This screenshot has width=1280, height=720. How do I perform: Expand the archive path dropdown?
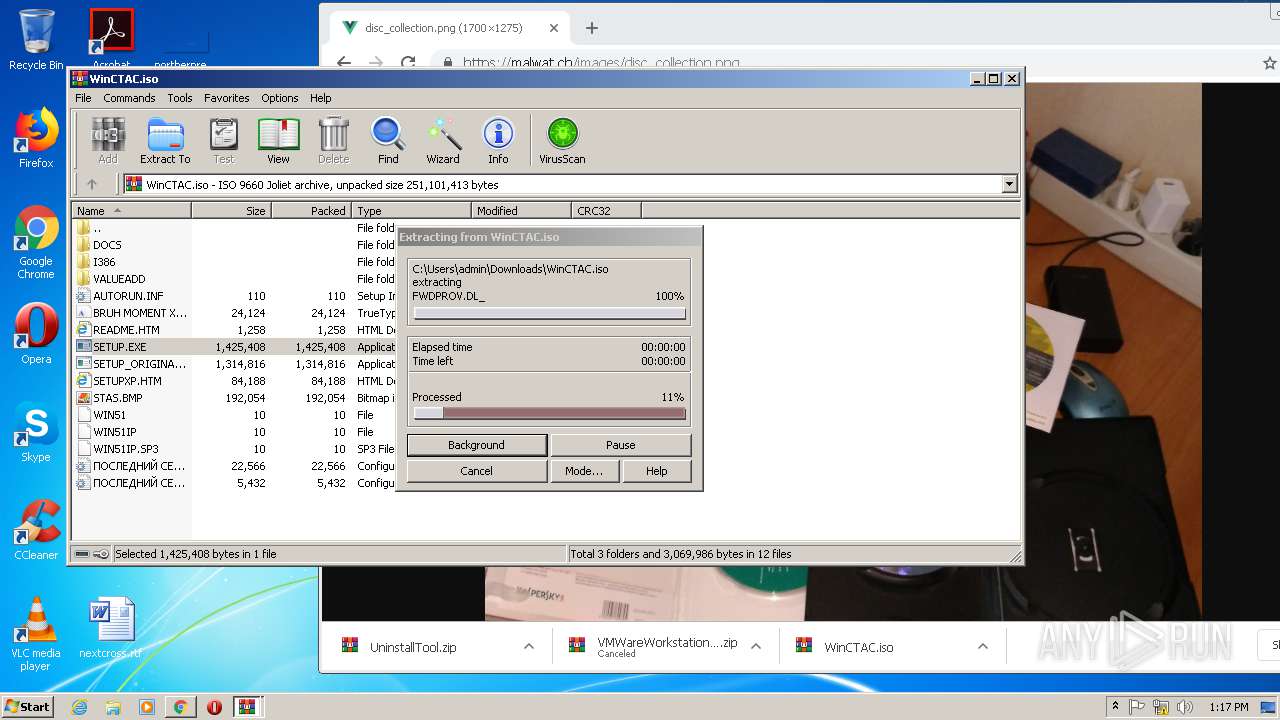1009,184
